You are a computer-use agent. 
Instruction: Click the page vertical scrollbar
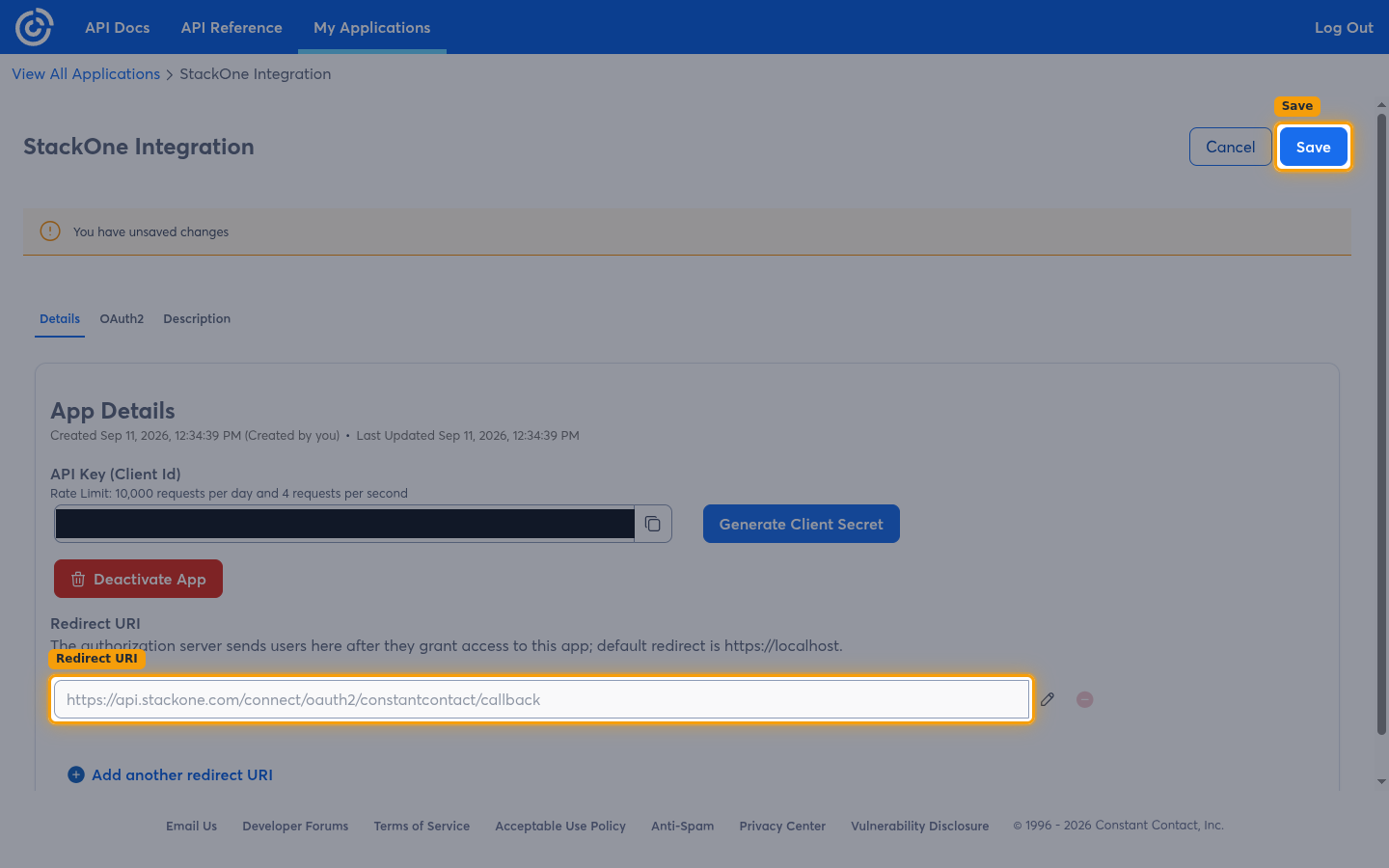(1381, 424)
